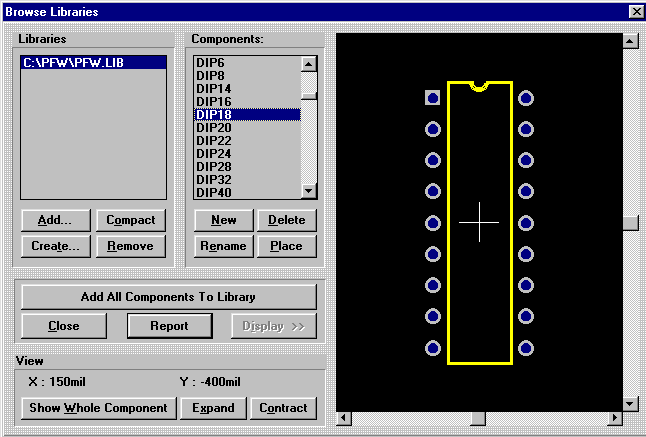The width and height of the screenshot is (646, 437).
Task: Click the white crosshair origin marker
Action: [x=479, y=222]
